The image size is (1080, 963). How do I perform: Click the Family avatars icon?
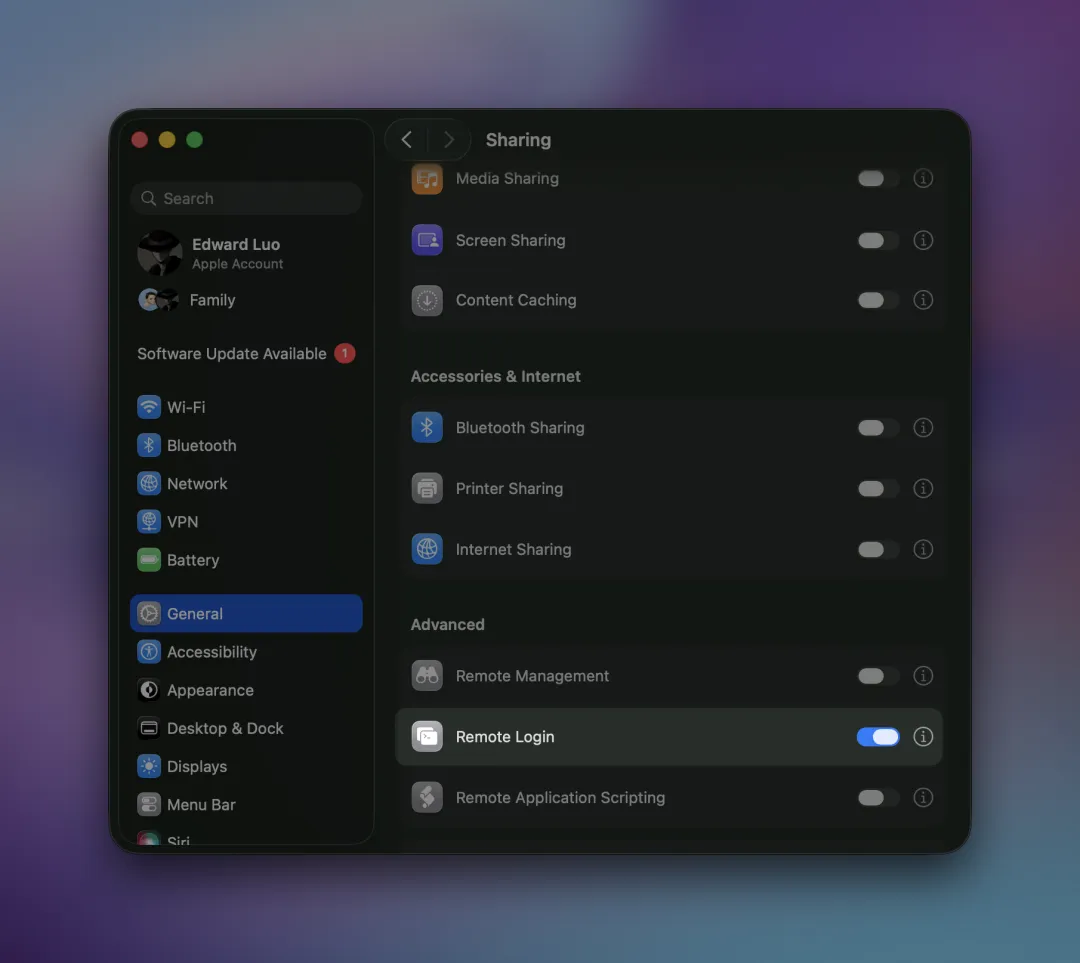click(158, 300)
